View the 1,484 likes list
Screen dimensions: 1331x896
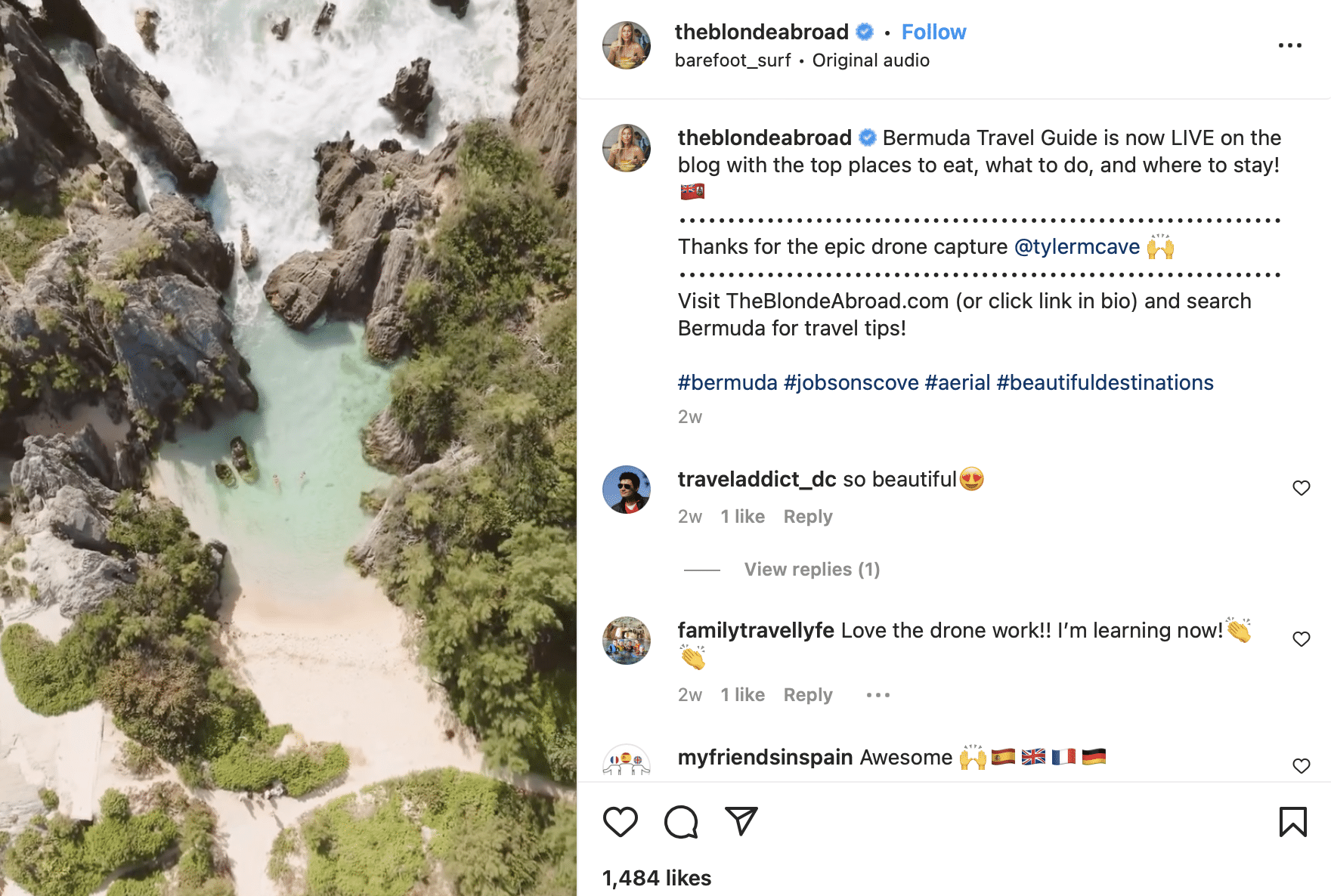coord(657,878)
